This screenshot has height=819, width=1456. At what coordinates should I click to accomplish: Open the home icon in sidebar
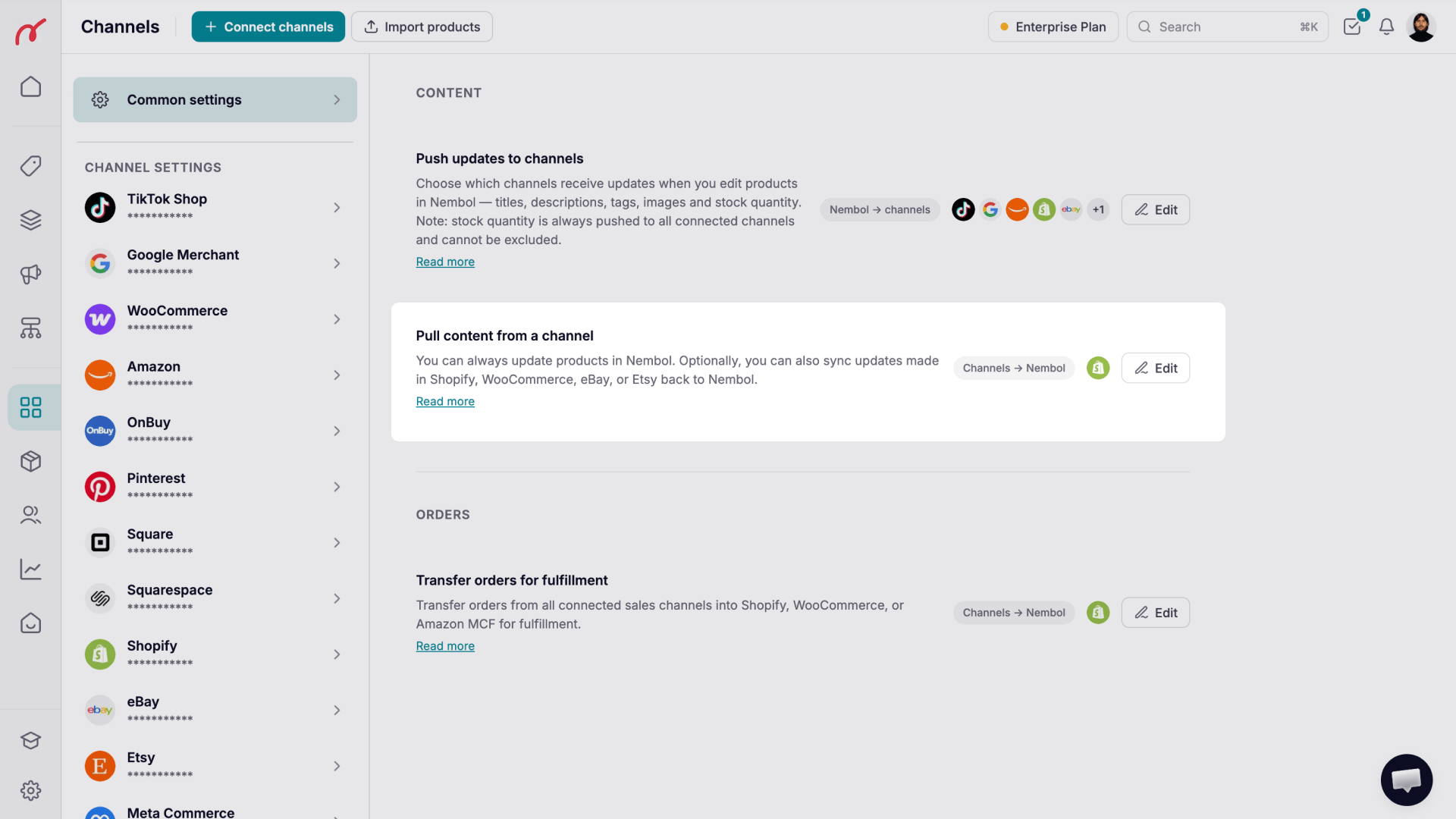tap(30, 86)
